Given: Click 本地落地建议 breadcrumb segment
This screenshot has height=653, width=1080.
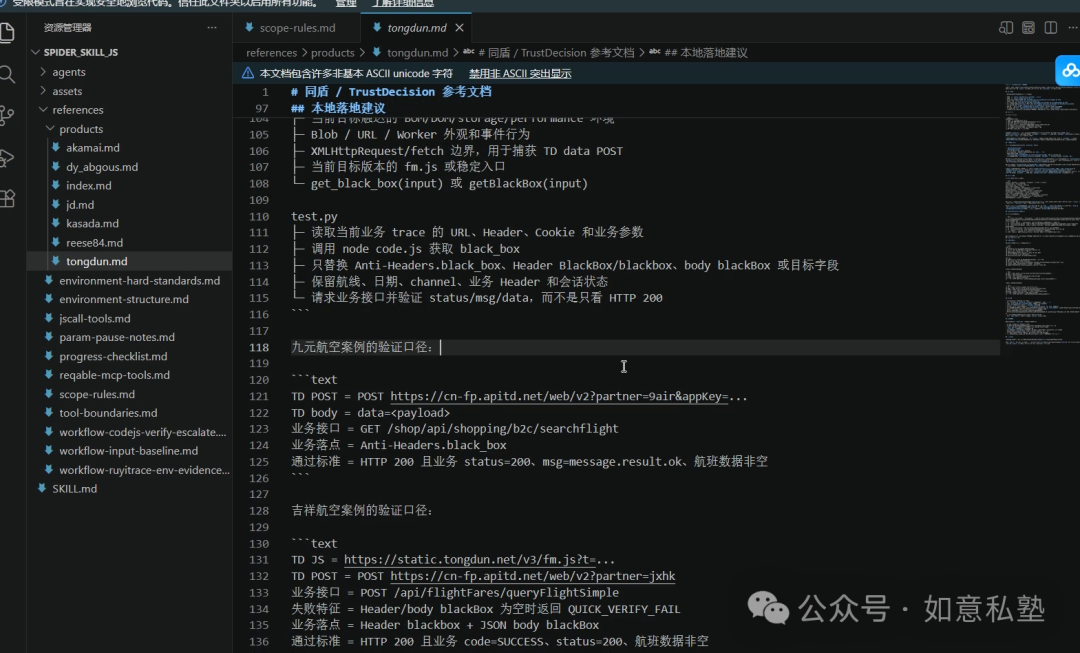Looking at the screenshot, I should tap(706, 52).
